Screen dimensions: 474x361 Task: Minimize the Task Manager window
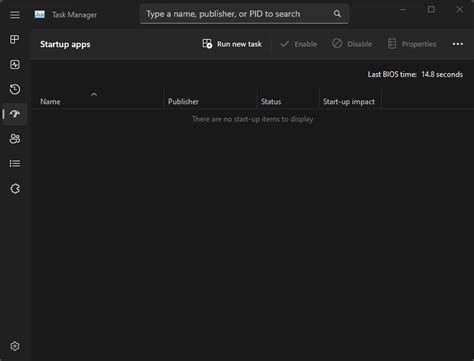[403, 10]
